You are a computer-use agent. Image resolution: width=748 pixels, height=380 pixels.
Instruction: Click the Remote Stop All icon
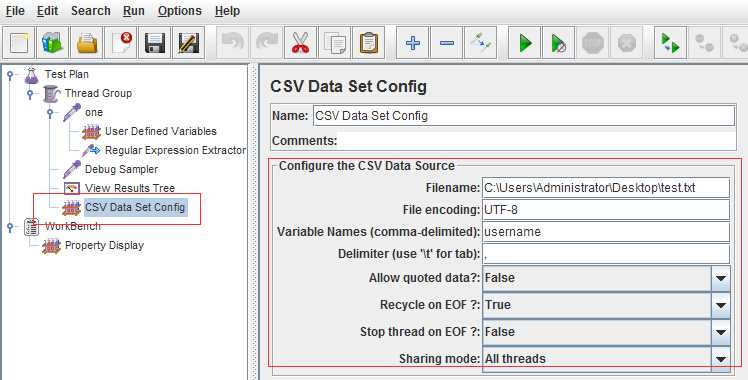704,43
